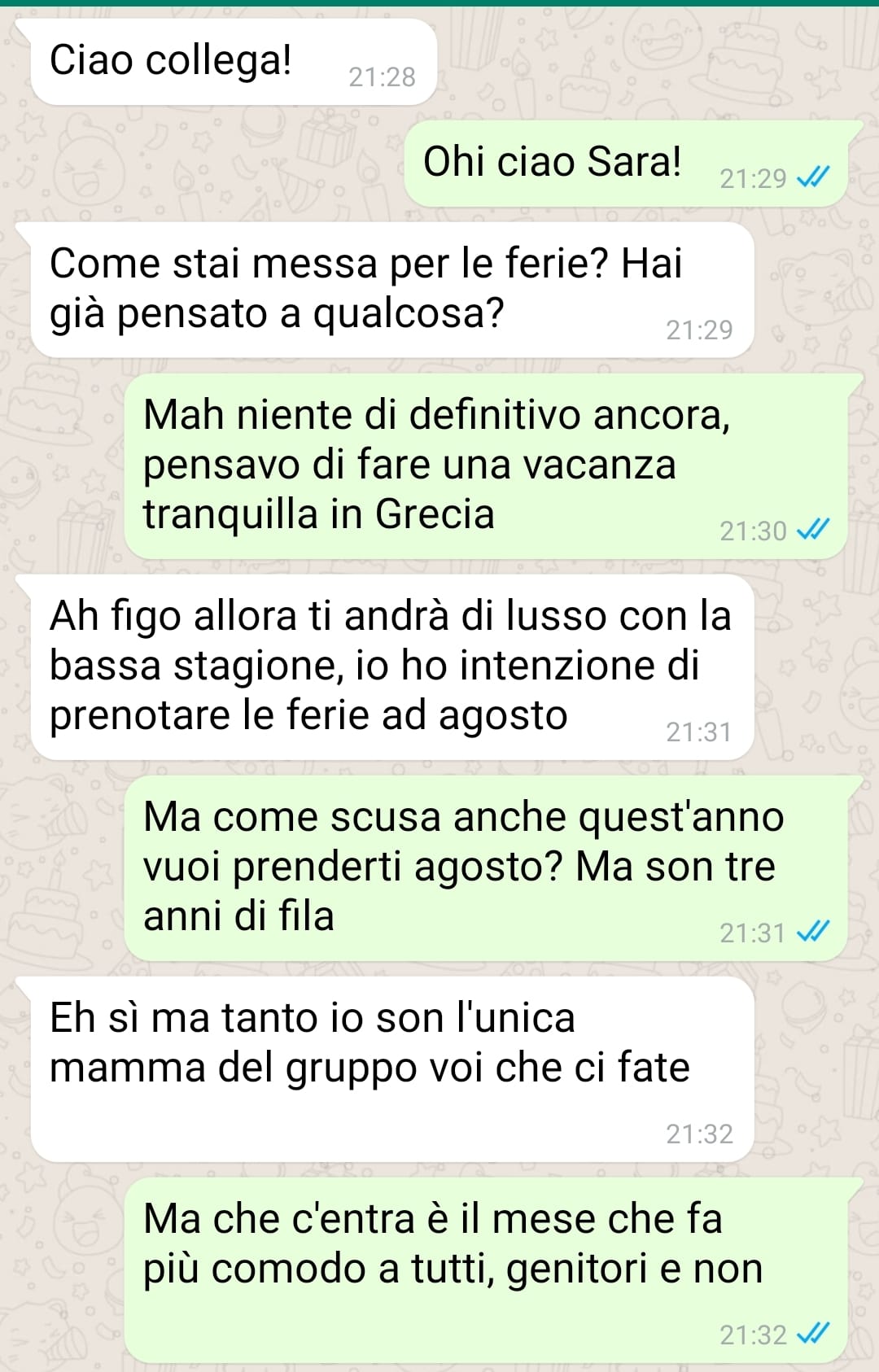Tap the 21:31 timestamp beside "anni di fila"

click(753, 933)
